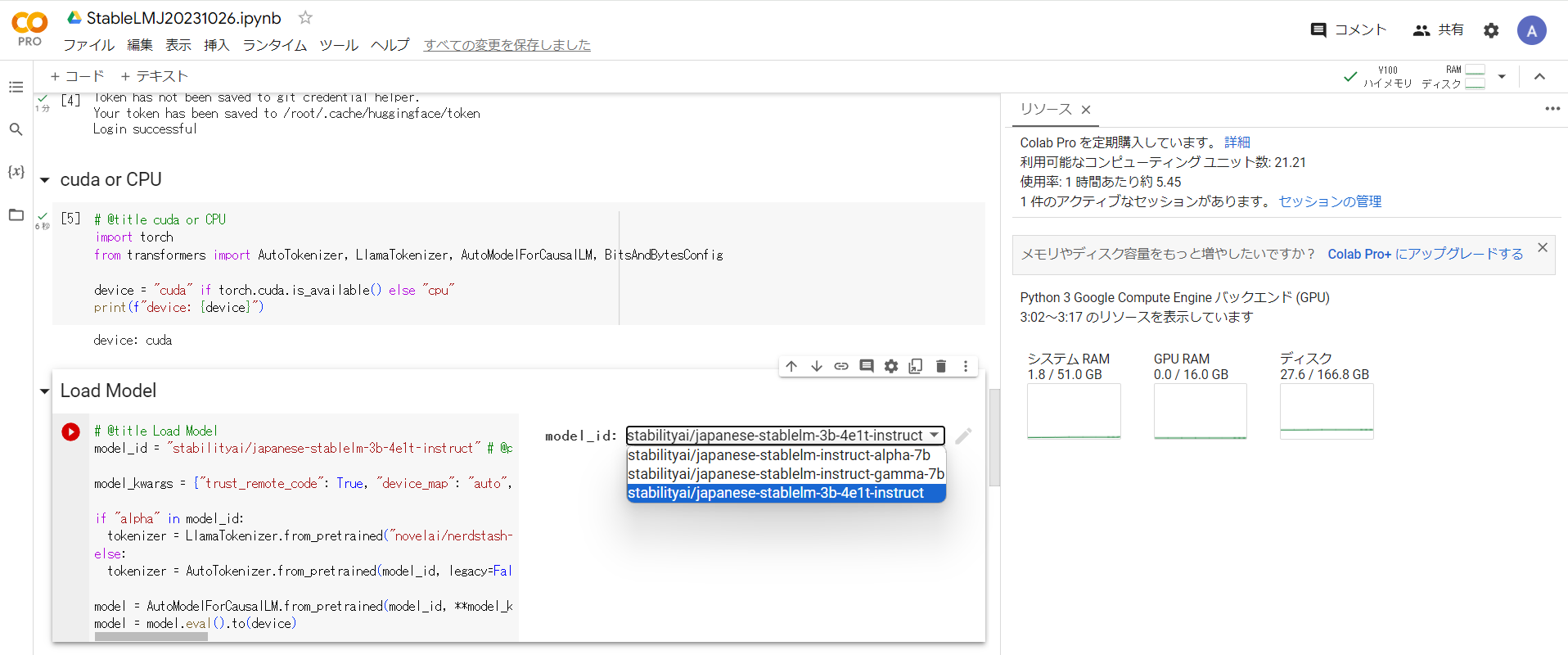Open notebook settings gear in header

[1491, 30]
